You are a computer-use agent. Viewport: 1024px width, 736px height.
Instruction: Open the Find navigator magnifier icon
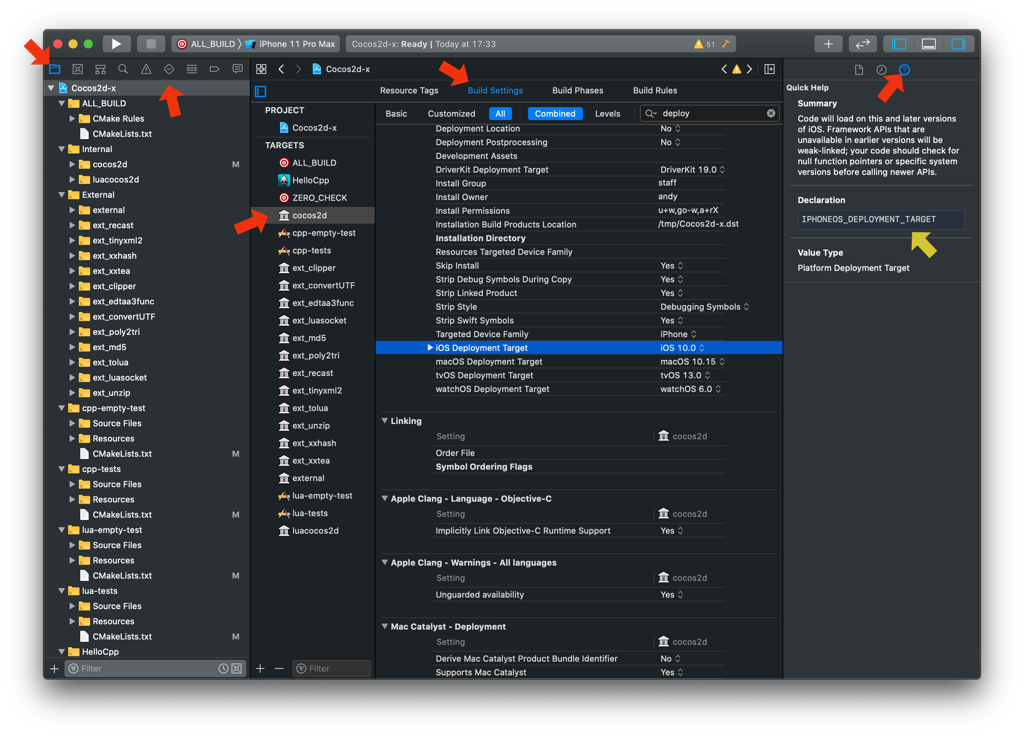(x=123, y=70)
